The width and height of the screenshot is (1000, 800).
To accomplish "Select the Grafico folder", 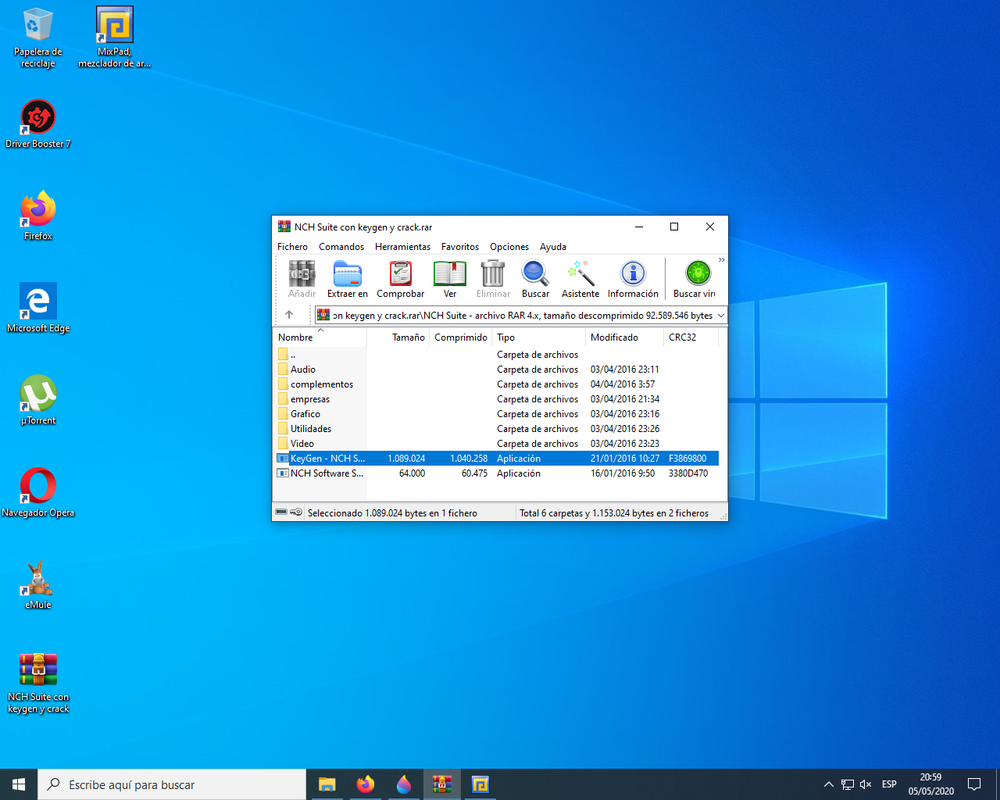I will coord(497,414).
